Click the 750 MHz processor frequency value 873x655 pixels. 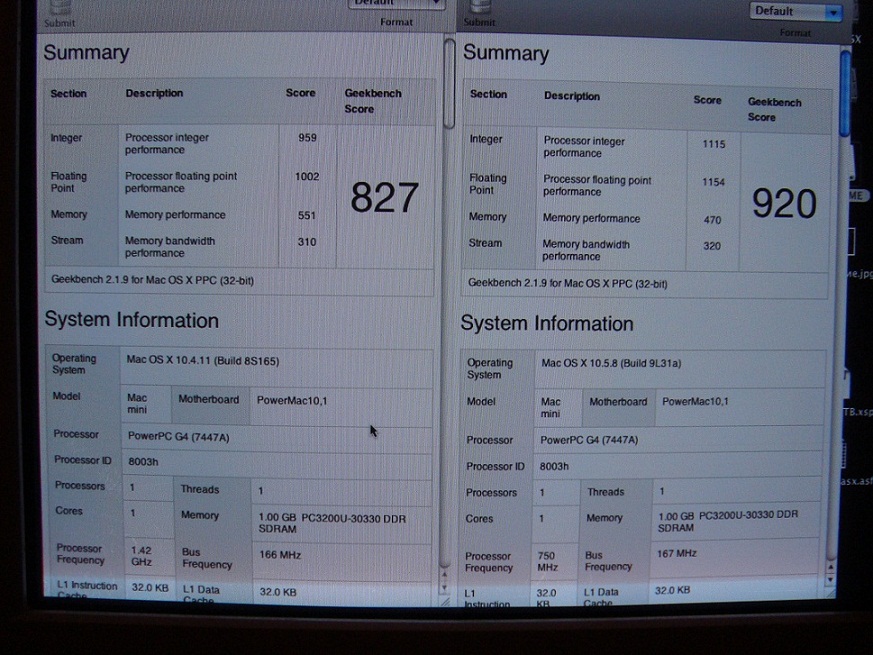547,561
